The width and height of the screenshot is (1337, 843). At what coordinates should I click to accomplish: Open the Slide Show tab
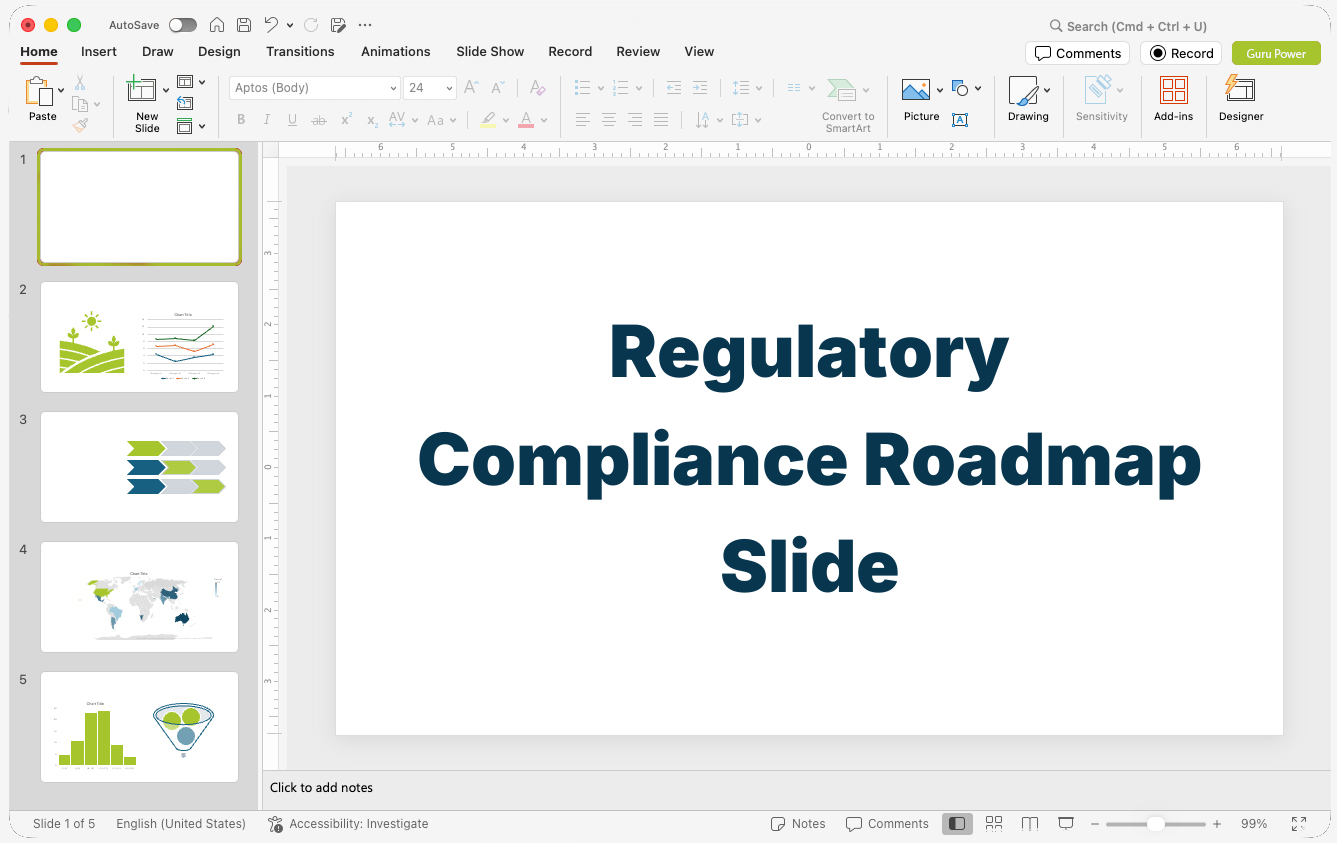(490, 52)
